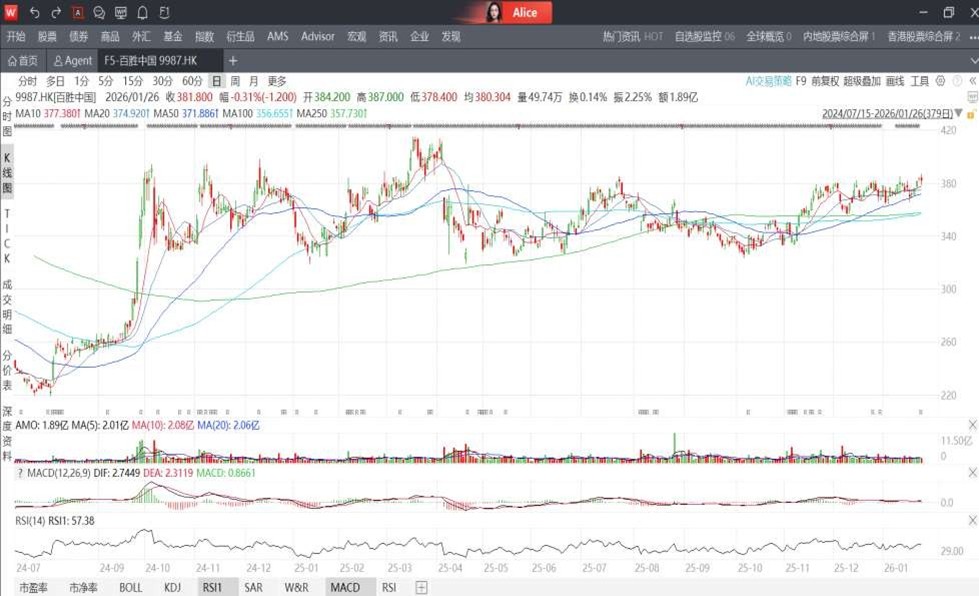Open the 衍生品 menu
The height and width of the screenshot is (596, 979).
(x=240, y=36)
